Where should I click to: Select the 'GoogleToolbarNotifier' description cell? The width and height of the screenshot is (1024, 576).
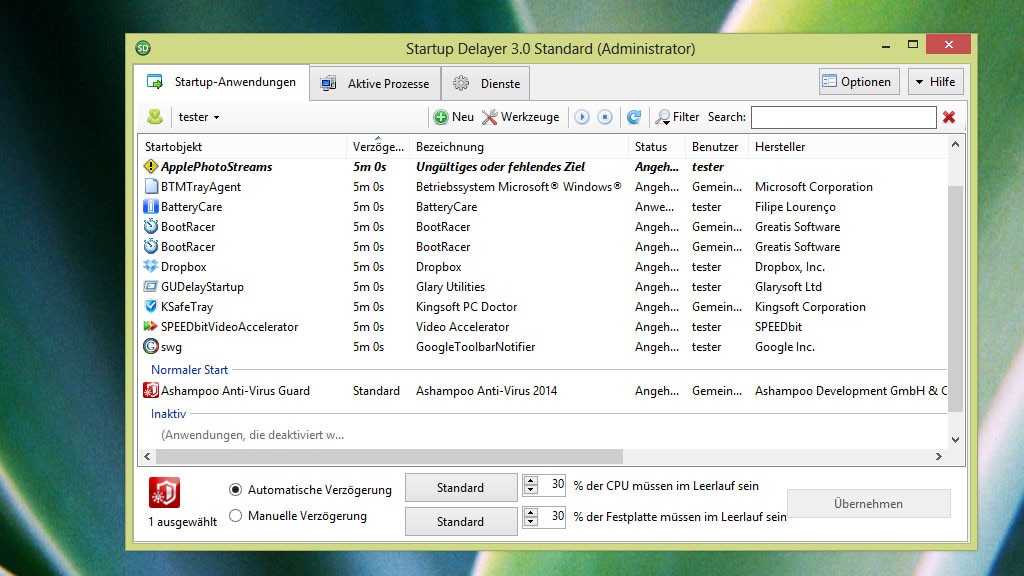click(x=475, y=346)
